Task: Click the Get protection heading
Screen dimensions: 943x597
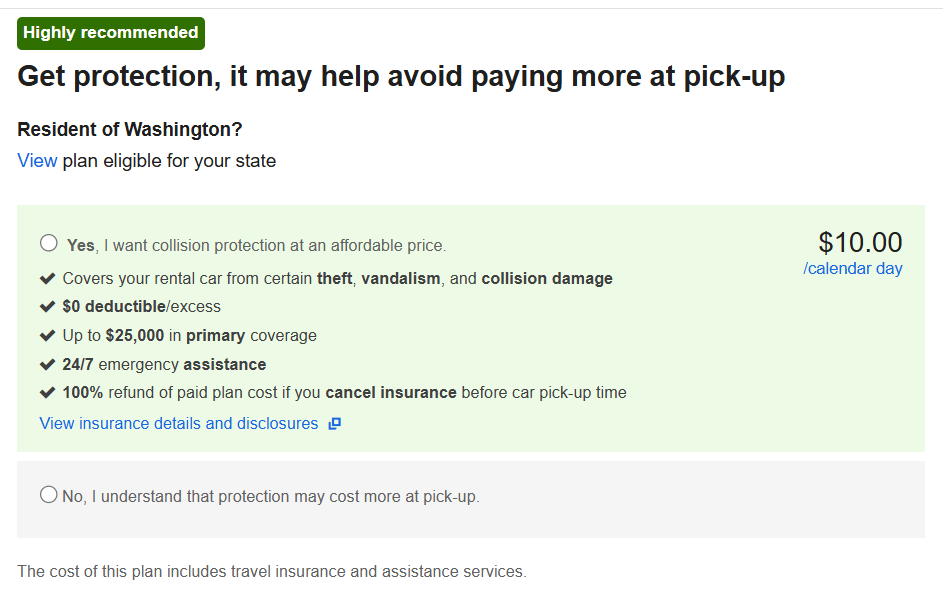Action: [401, 77]
